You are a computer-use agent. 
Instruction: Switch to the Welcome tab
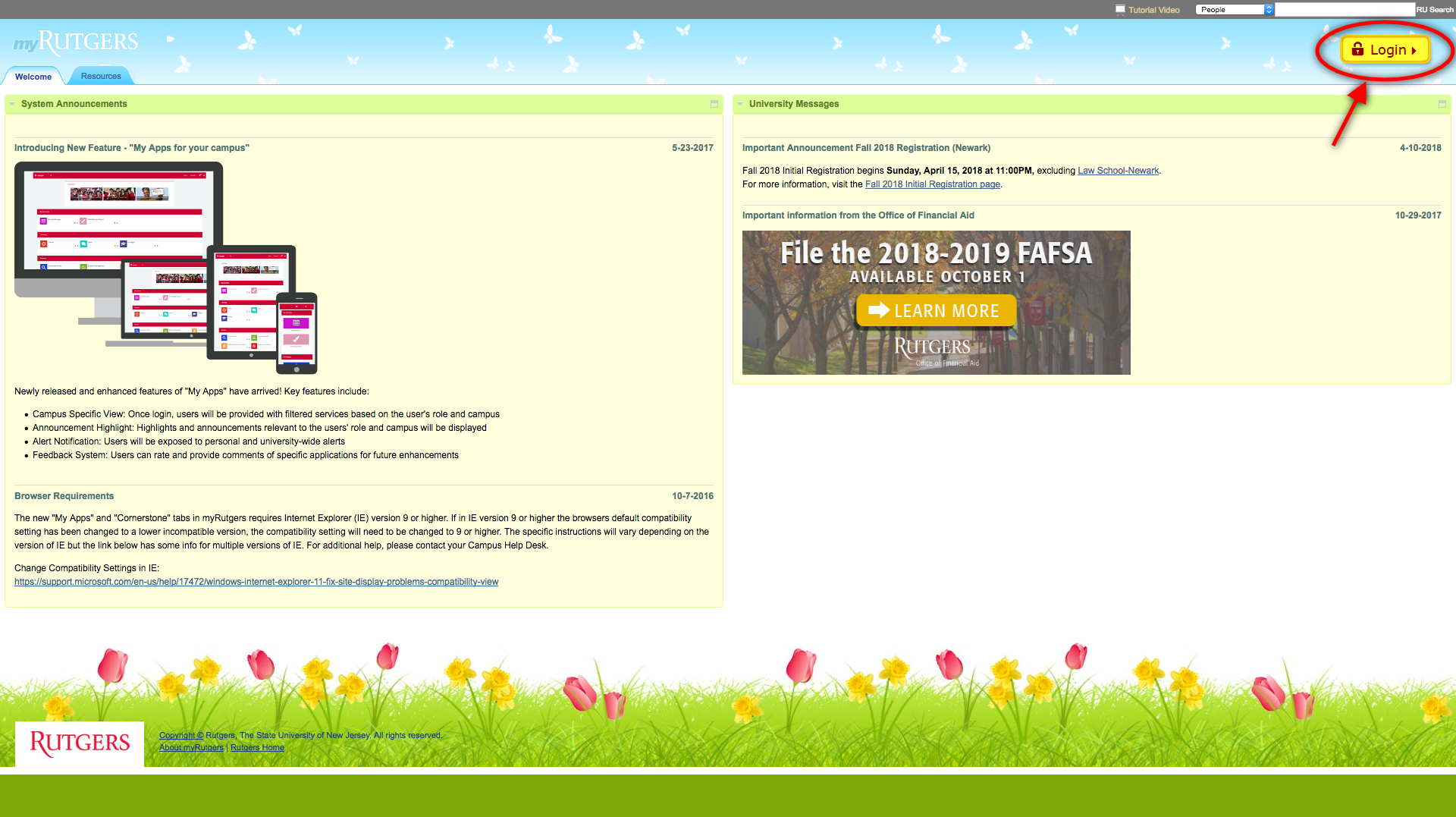(33, 77)
